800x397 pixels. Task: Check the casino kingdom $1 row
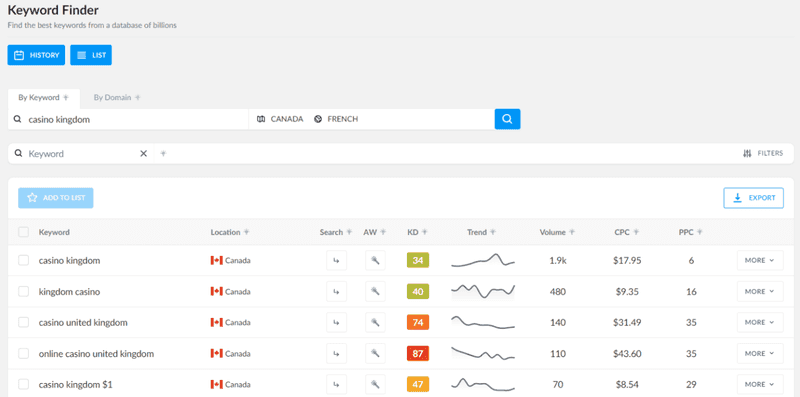click(x=23, y=384)
